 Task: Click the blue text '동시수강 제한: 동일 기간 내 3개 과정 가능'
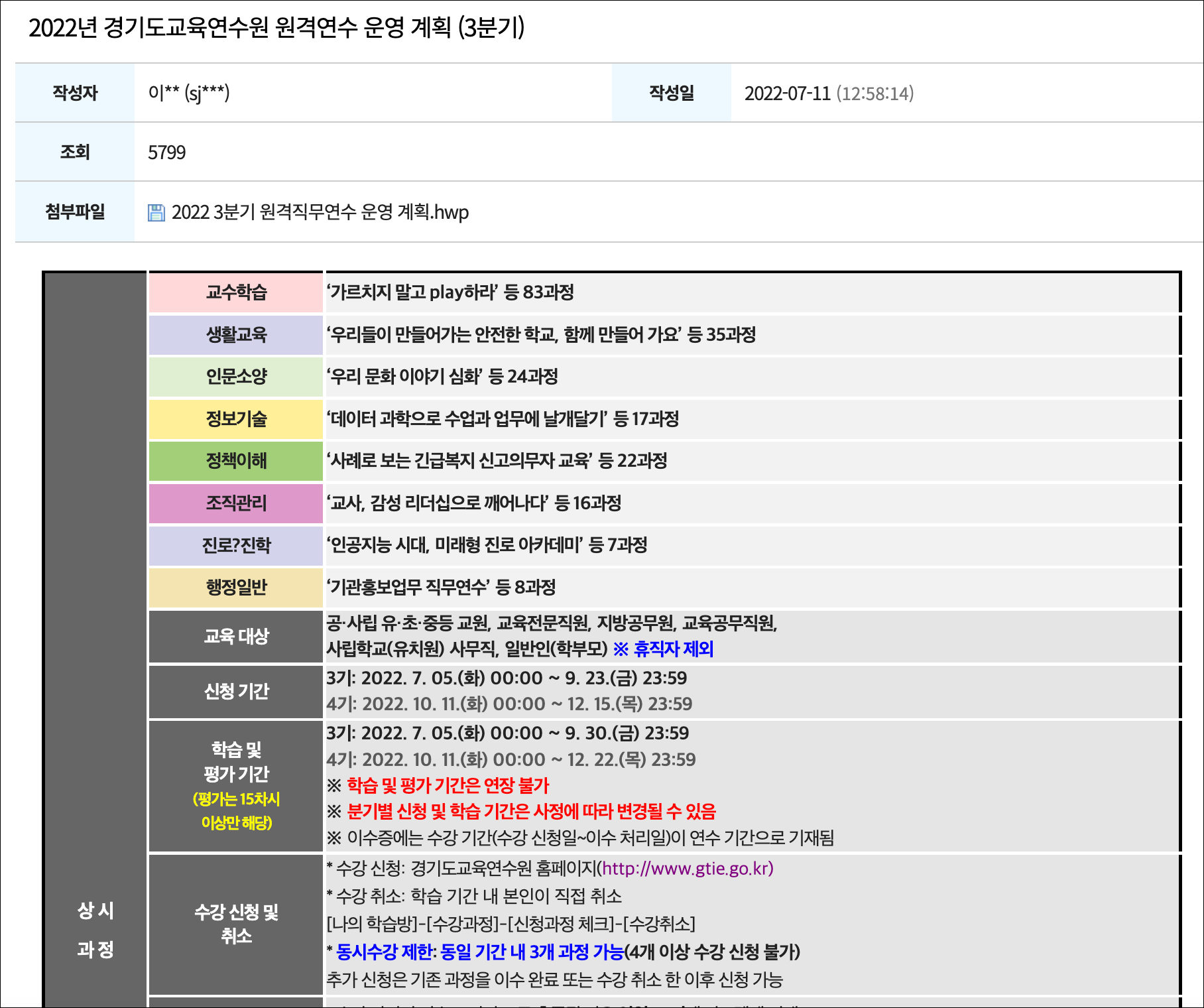click(x=480, y=952)
